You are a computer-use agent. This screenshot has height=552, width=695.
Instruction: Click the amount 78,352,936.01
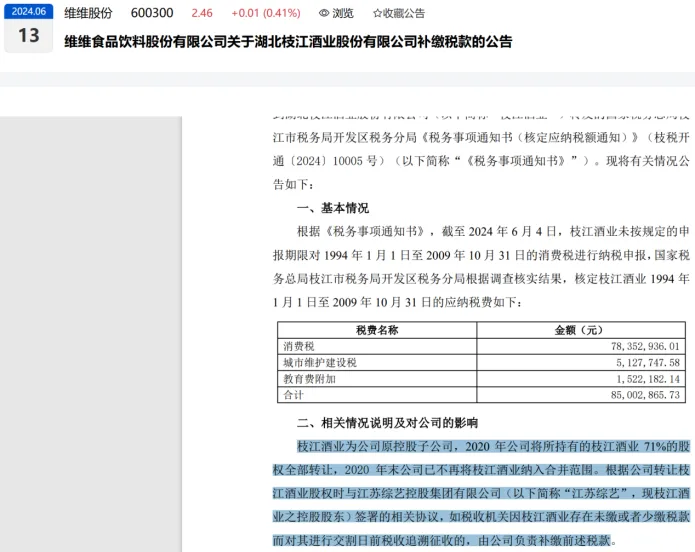tap(645, 346)
